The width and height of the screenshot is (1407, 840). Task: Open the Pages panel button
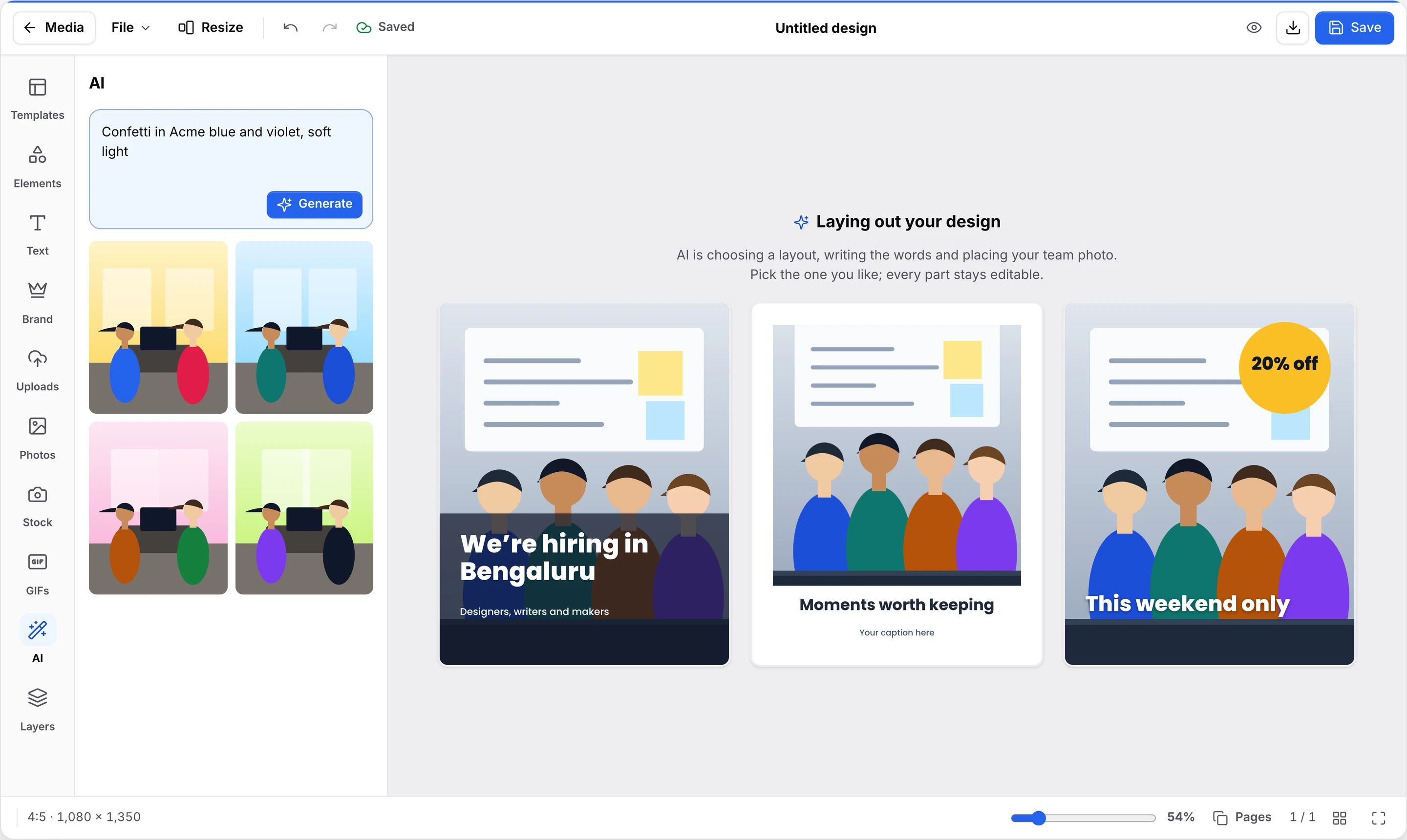pyautogui.click(x=1242, y=818)
